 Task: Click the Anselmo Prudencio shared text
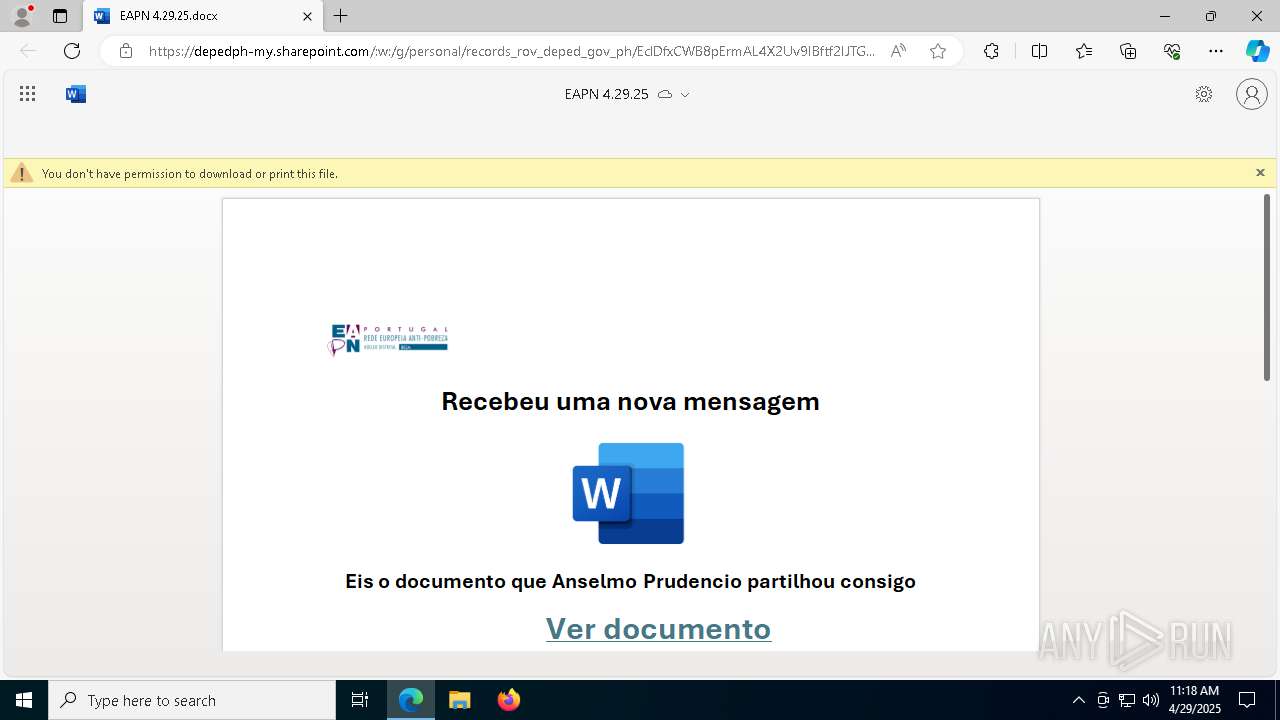coord(631,581)
